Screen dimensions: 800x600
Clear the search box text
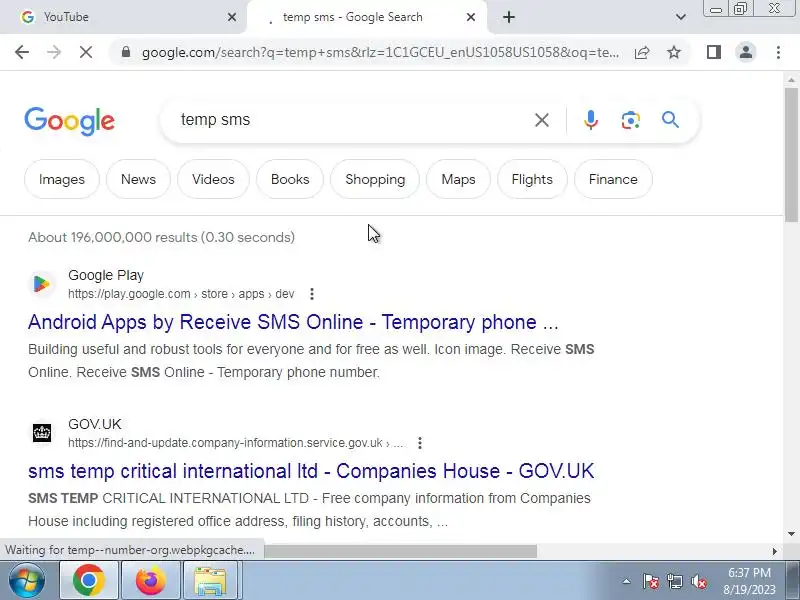pyautogui.click(x=542, y=120)
